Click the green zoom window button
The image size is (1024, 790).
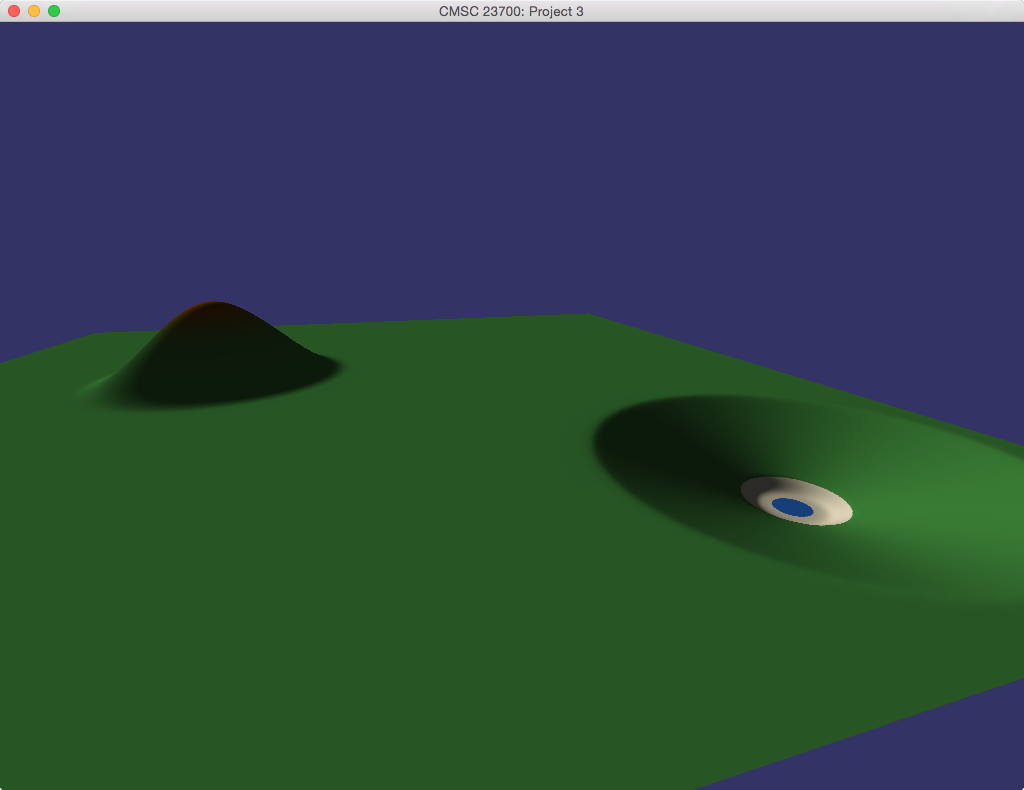[54, 11]
